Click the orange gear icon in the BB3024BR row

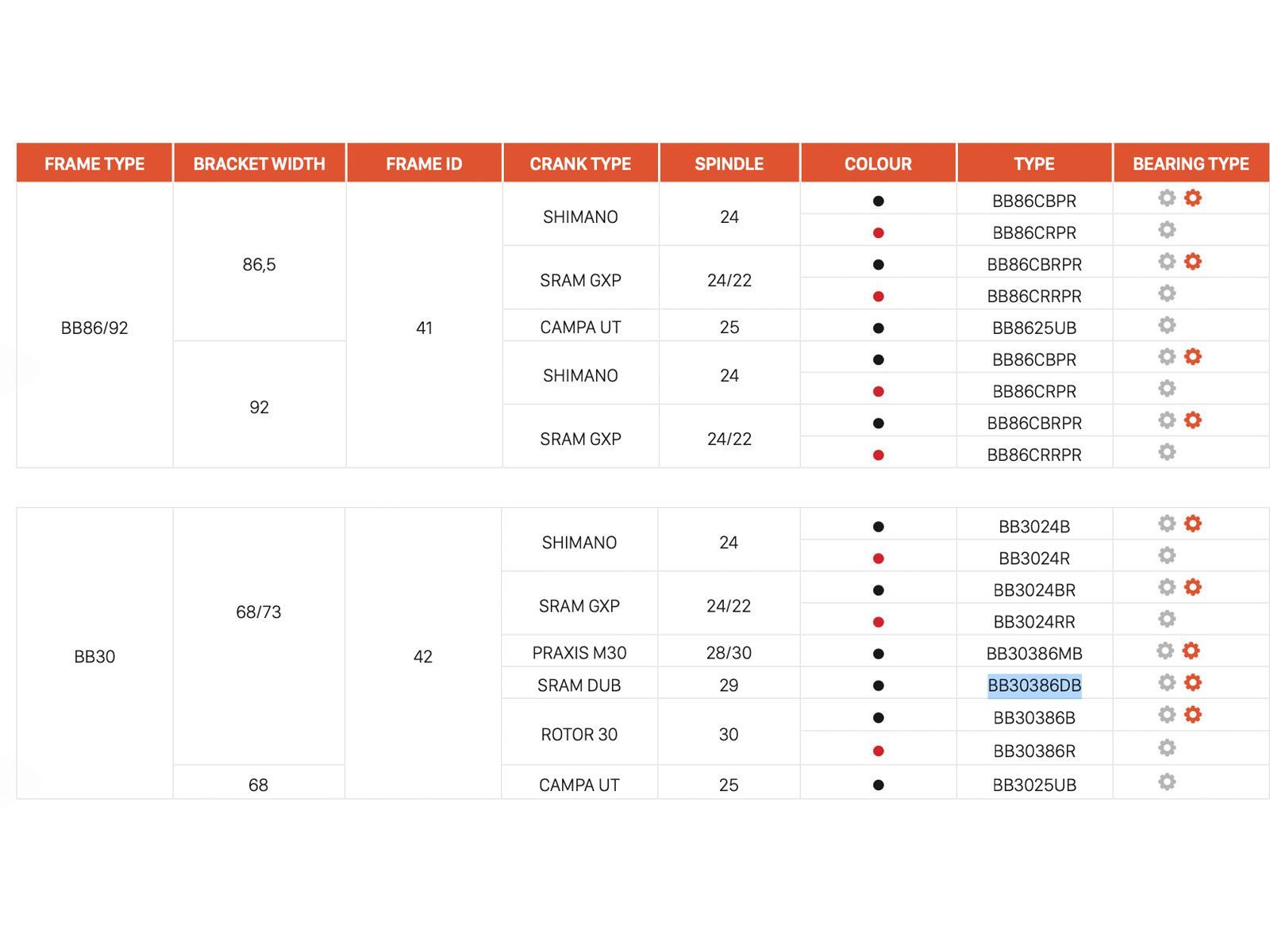(1192, 587)
